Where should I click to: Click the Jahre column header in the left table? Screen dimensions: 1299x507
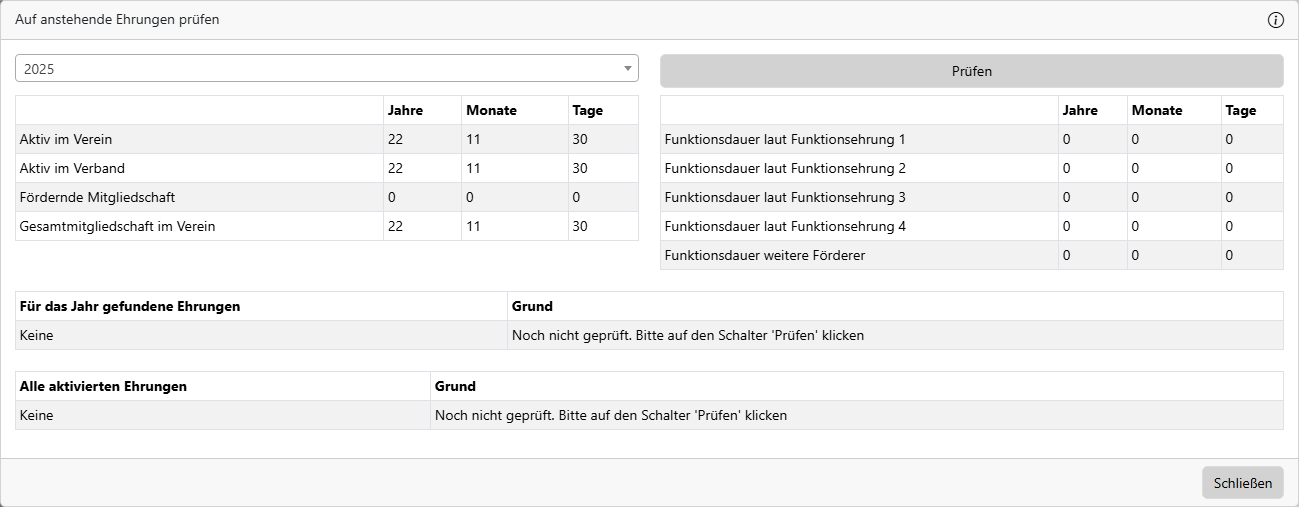pyautogui.click(x=405, y=111)
